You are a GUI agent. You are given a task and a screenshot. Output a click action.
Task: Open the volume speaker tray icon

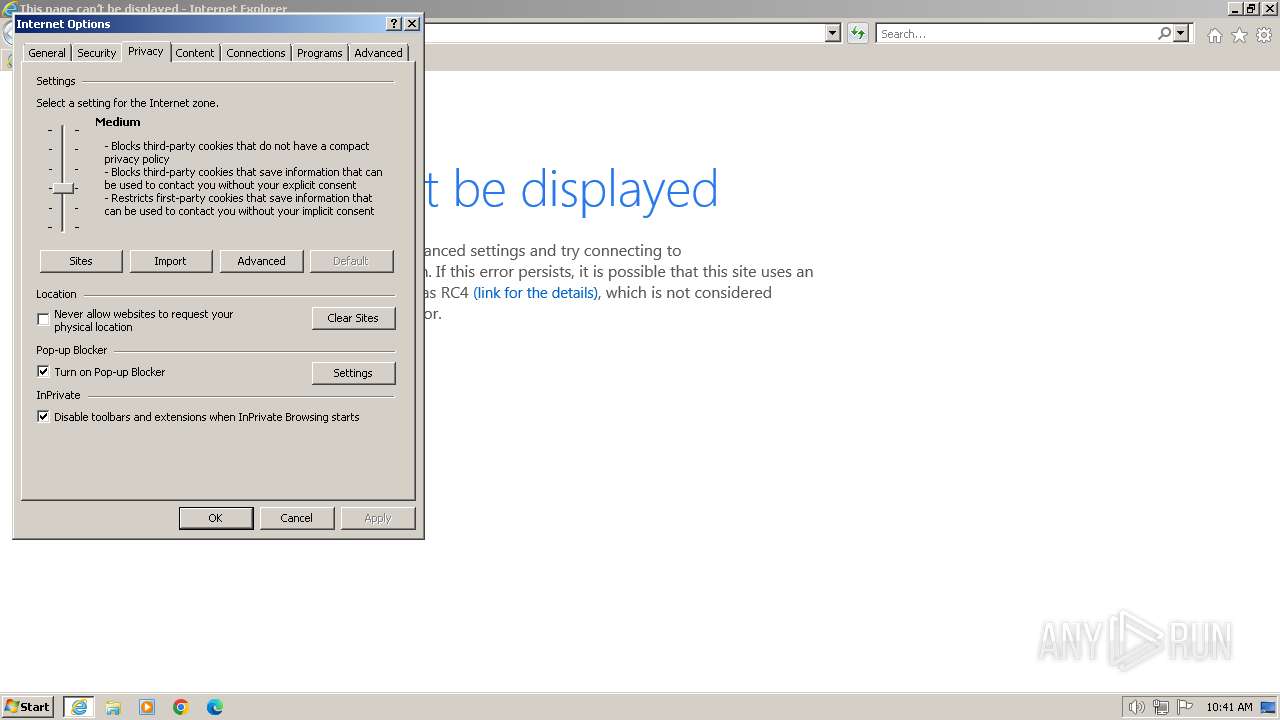(1136, 707)
